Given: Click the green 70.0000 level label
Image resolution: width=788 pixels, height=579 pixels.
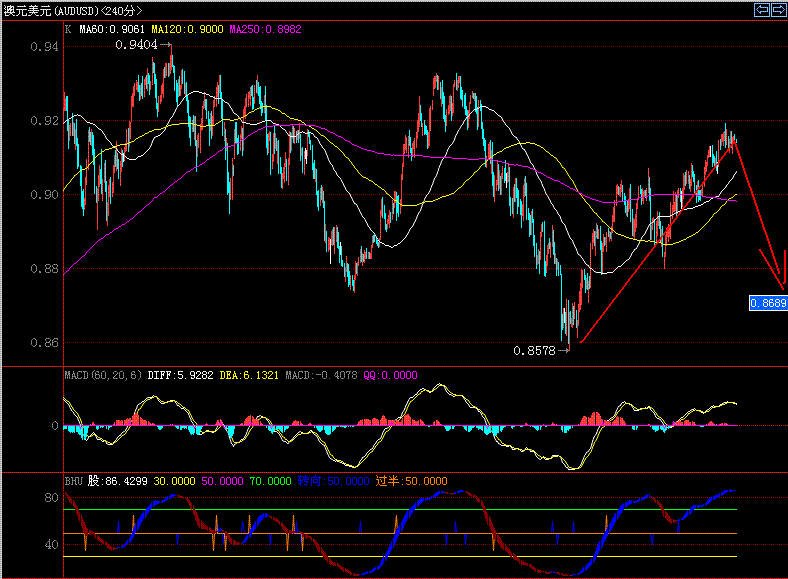Looking at the screenshot, I should (270, 481).
